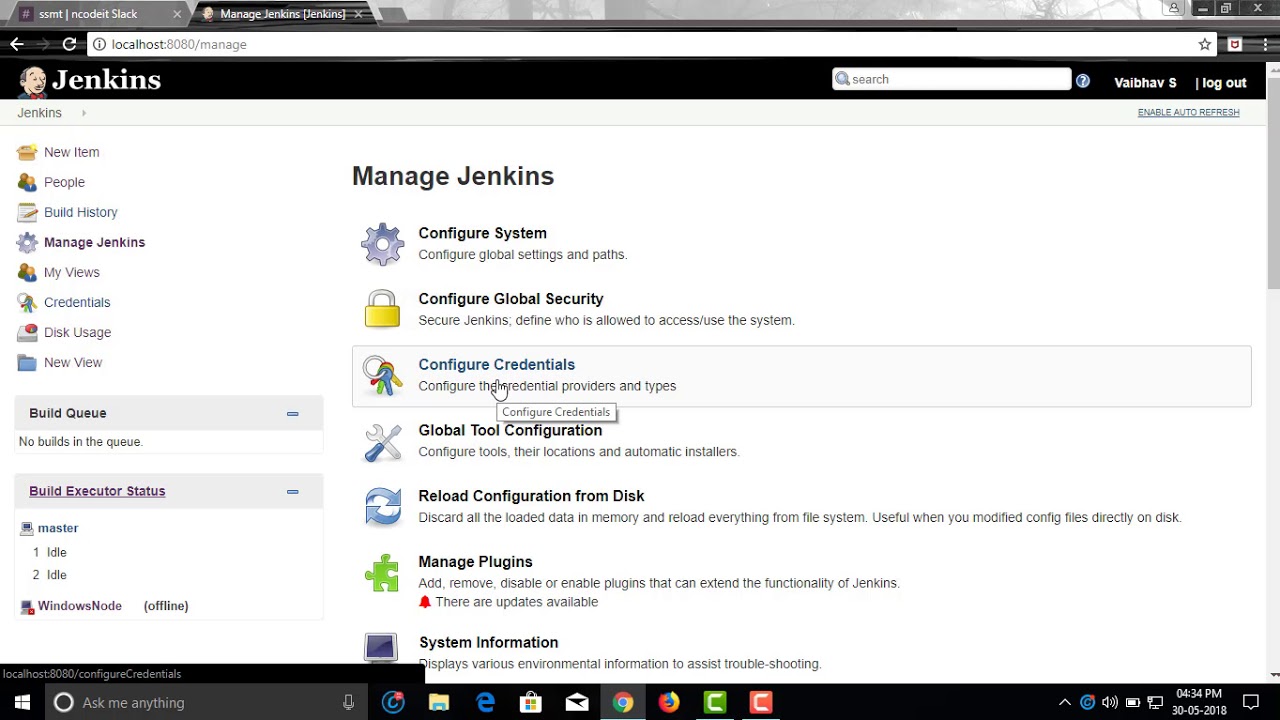Viewport: 1280px width, 720px height.
Task: Switch to the ssmt ncodeit Slack tab
Action: [x=100, y=14]
